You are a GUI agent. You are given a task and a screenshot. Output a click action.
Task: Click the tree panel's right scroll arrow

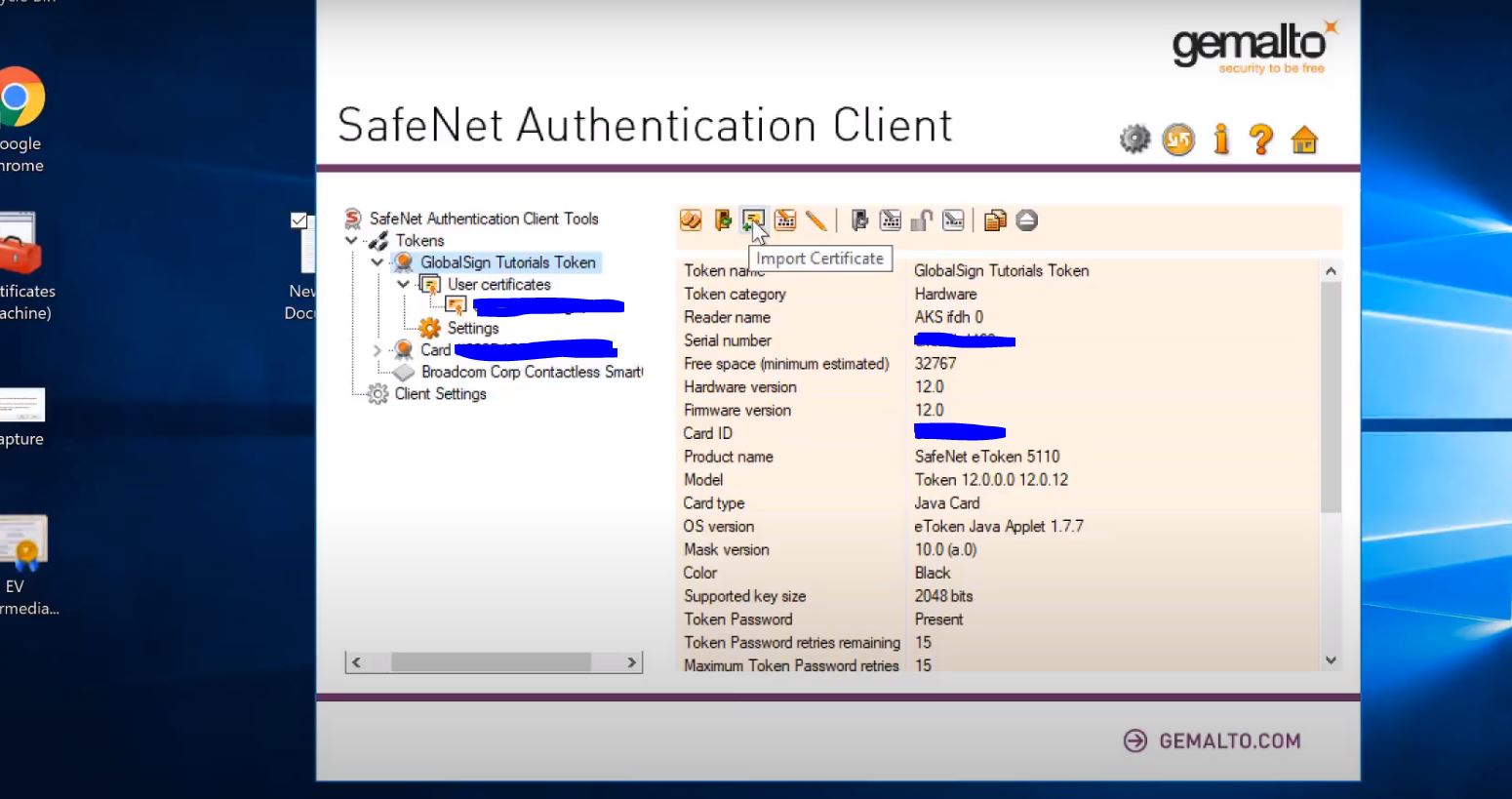[632, 662]
